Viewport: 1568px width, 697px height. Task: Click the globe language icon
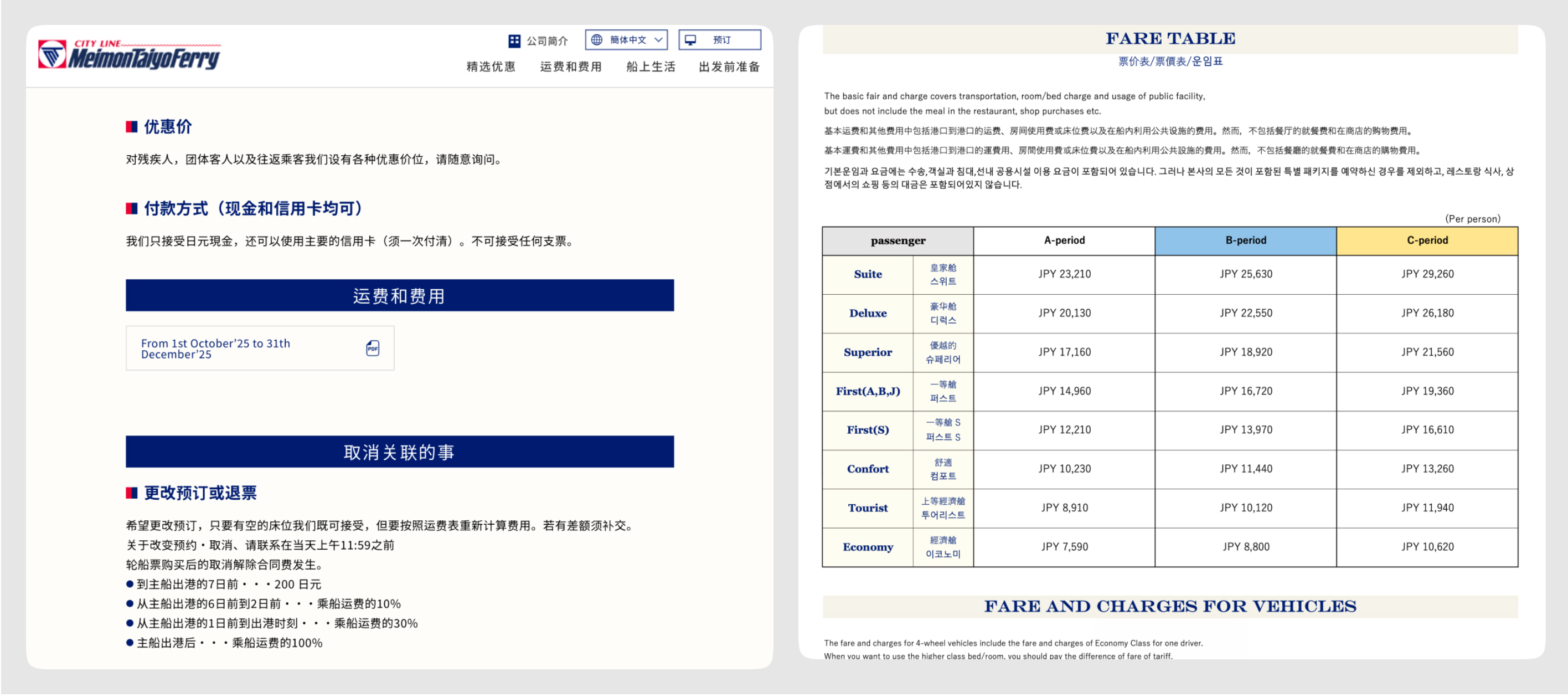[596, 39]
